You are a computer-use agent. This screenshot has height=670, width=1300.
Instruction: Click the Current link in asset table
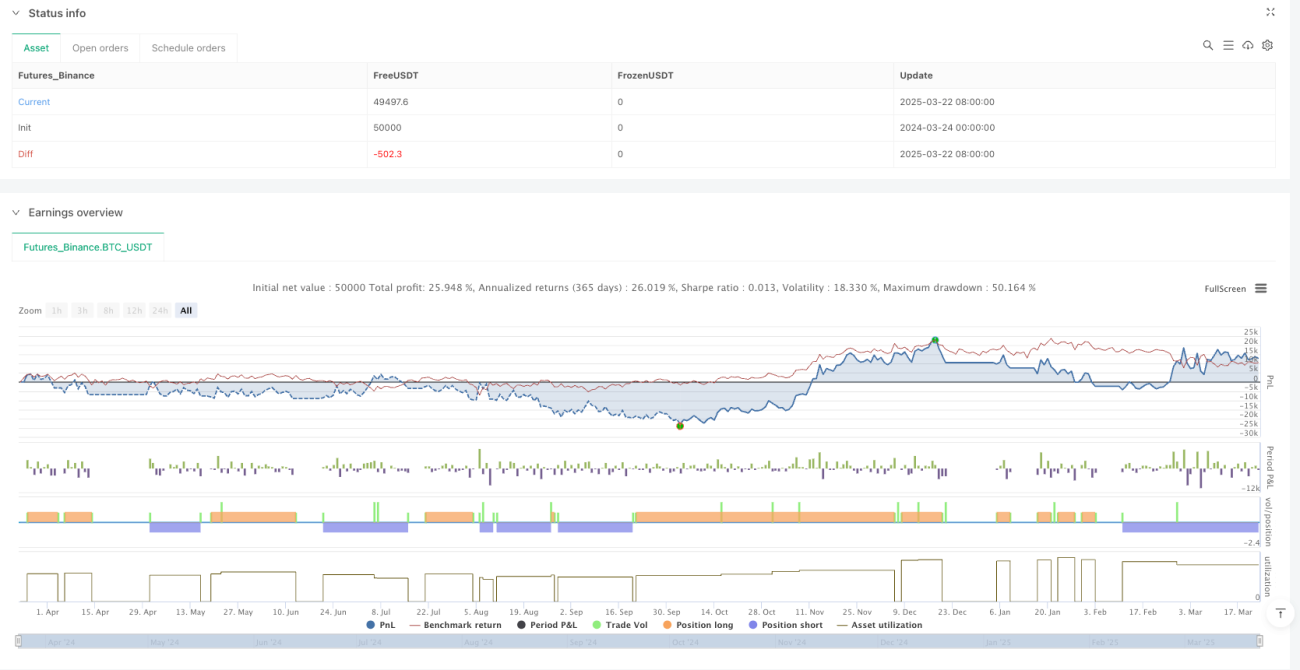click(34, 102)
